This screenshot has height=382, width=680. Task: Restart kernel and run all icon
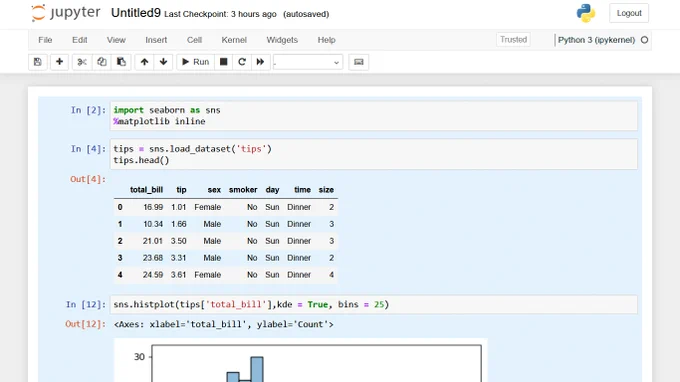[x=260, y=62]
